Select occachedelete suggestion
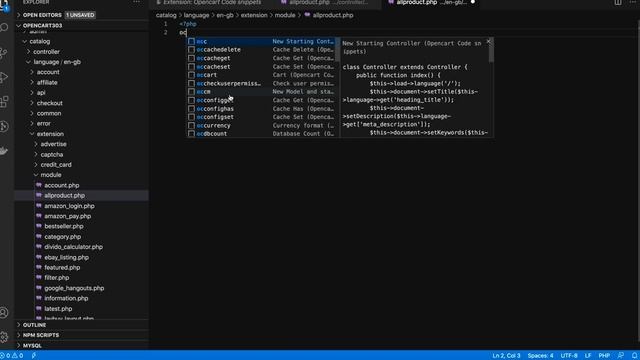Image resolution: width=640 pixels, height=360 pixels. [x=262, y=50]
